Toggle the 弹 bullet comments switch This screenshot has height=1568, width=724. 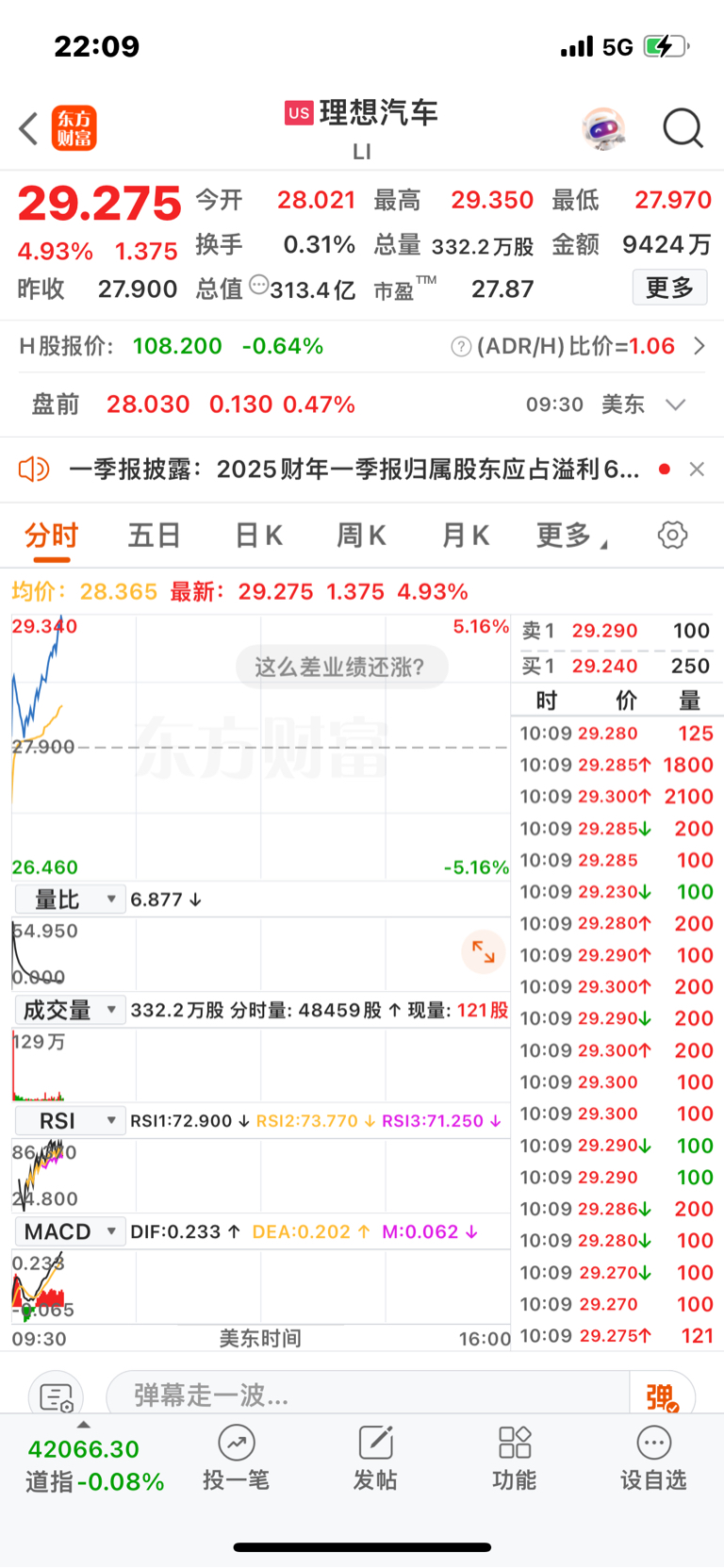pyautogui.click(x=663, y=1396)
